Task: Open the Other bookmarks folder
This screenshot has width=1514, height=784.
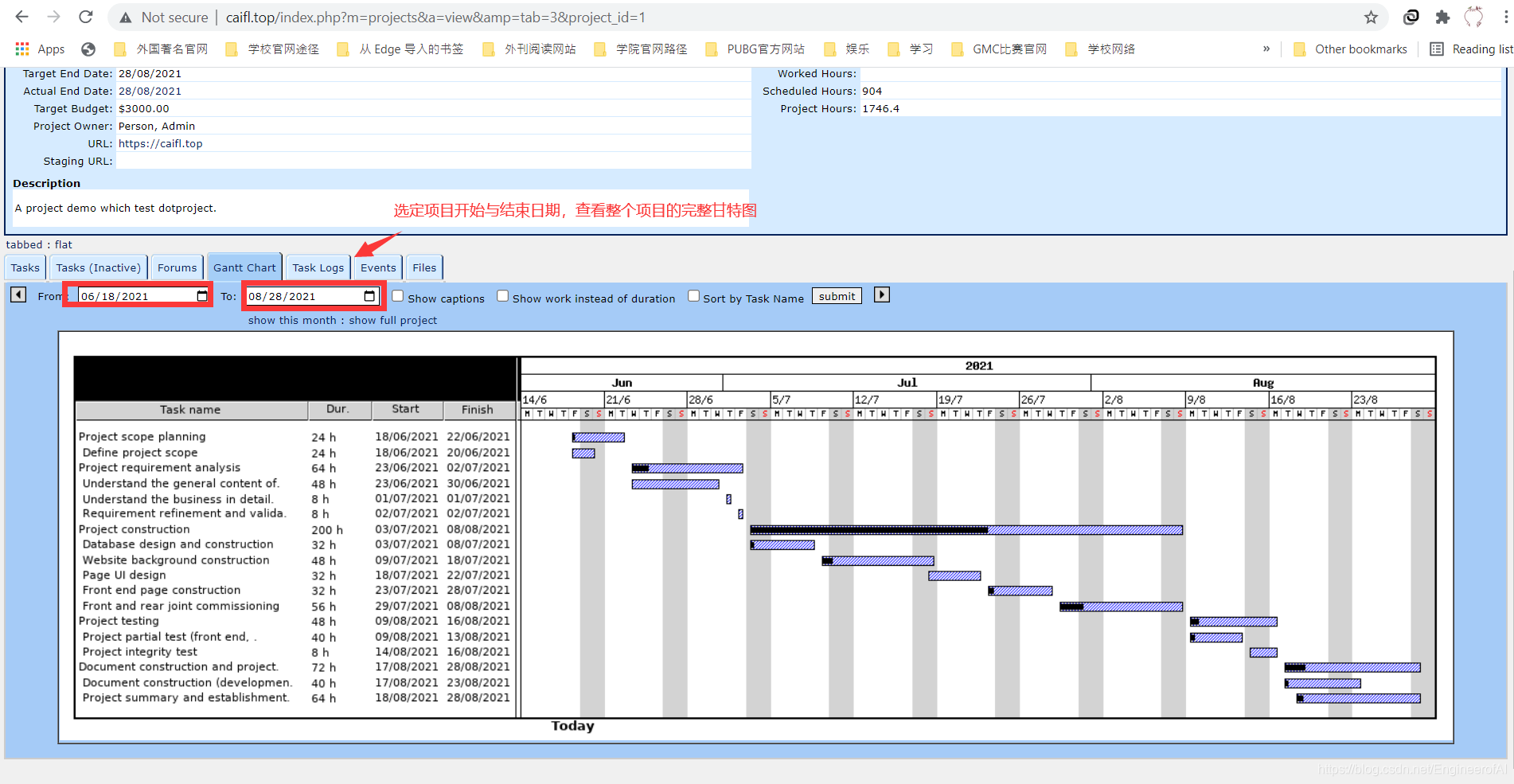Action: tap(1350, 49)
